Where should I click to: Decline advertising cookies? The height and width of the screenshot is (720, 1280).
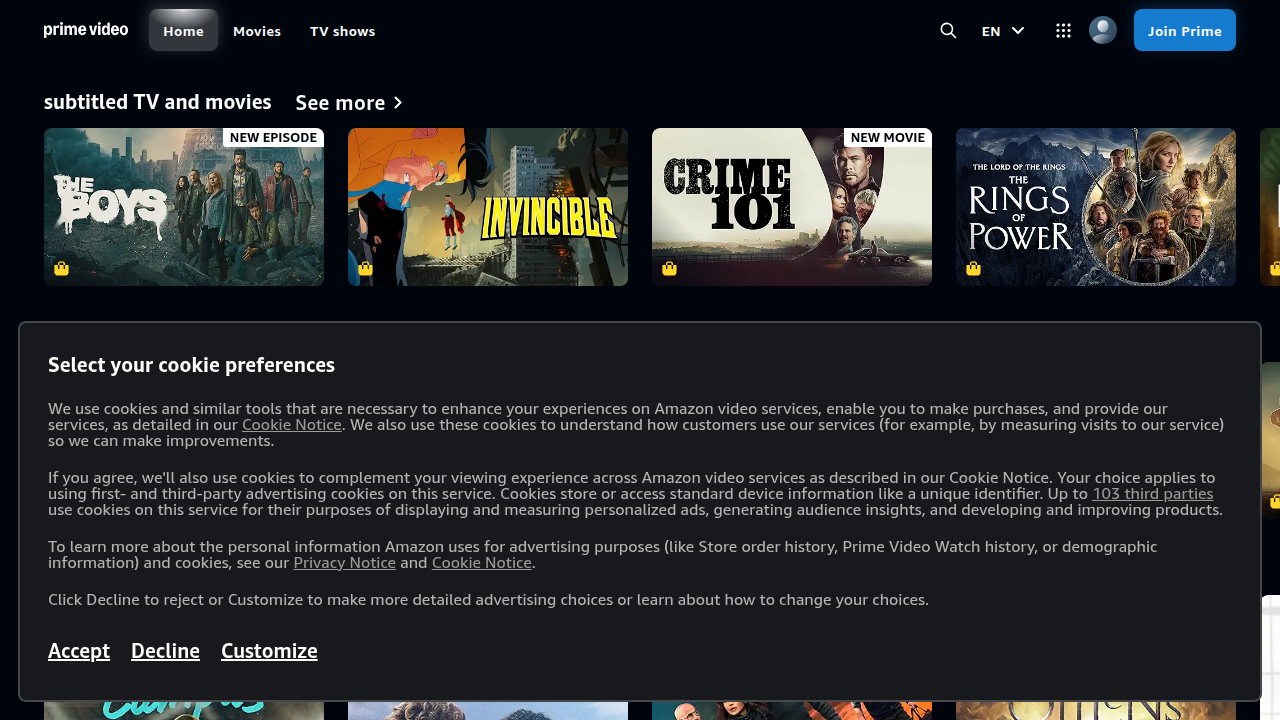(165, 651)
